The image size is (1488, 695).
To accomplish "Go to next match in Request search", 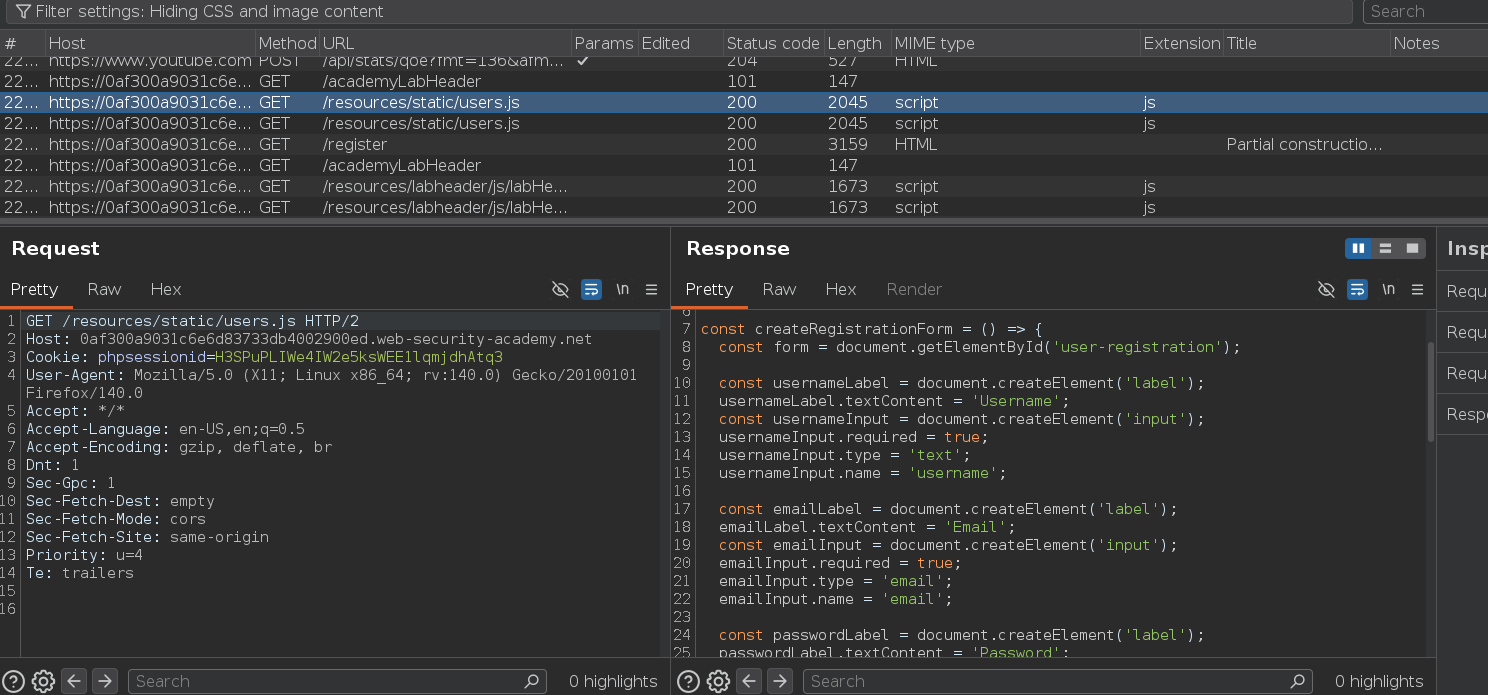I will (x=105, y=681).
